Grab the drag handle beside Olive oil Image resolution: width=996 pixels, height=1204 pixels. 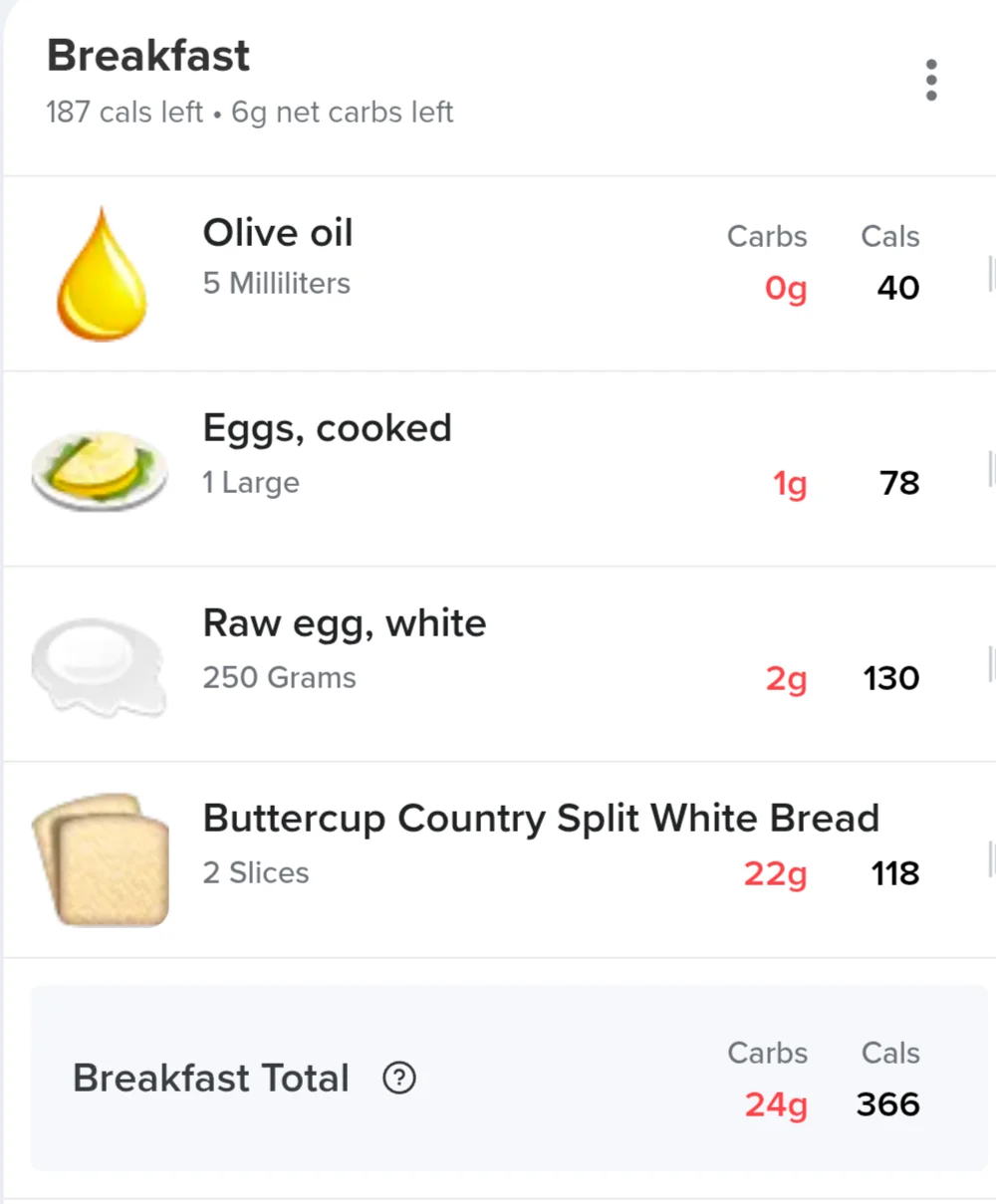(x=991, y=274)
